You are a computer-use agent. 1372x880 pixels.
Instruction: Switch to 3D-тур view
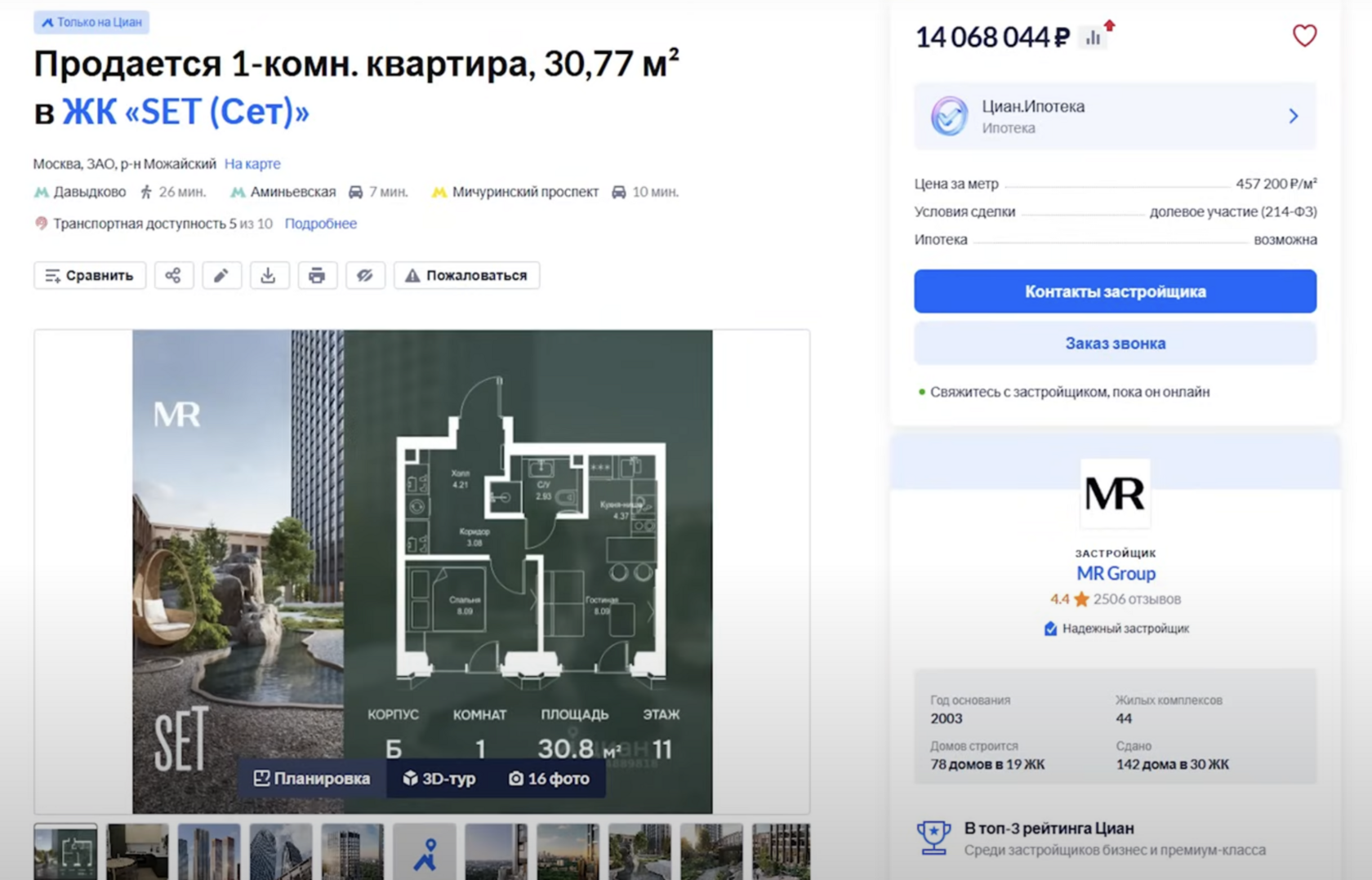click(x=439, y=779)
